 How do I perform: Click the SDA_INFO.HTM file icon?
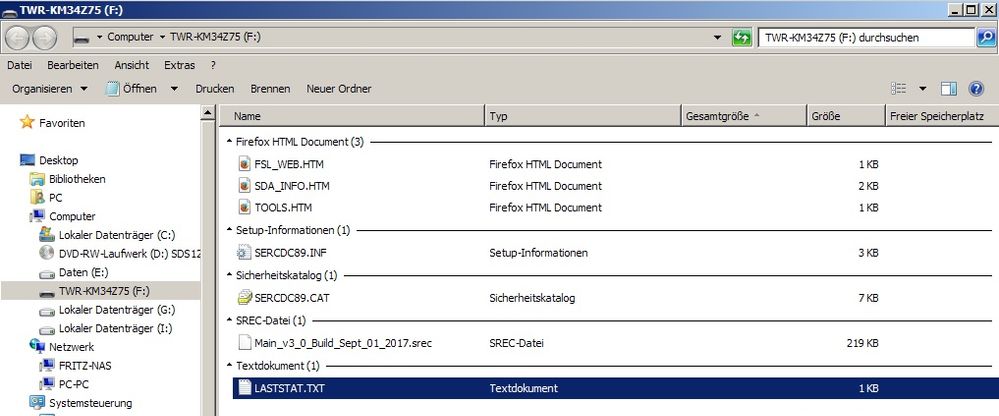(245, 185)
